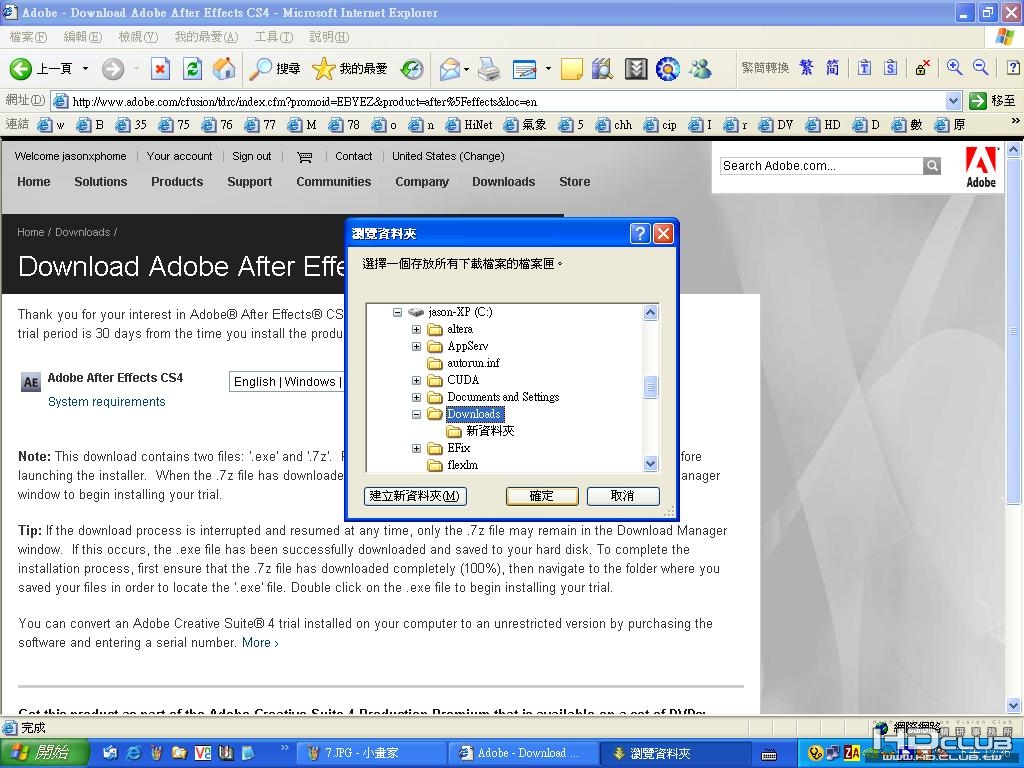Stop loading with the red X icon
Image resolution: width=1024 pixels, height=768 pixels.
coord(160,69)
